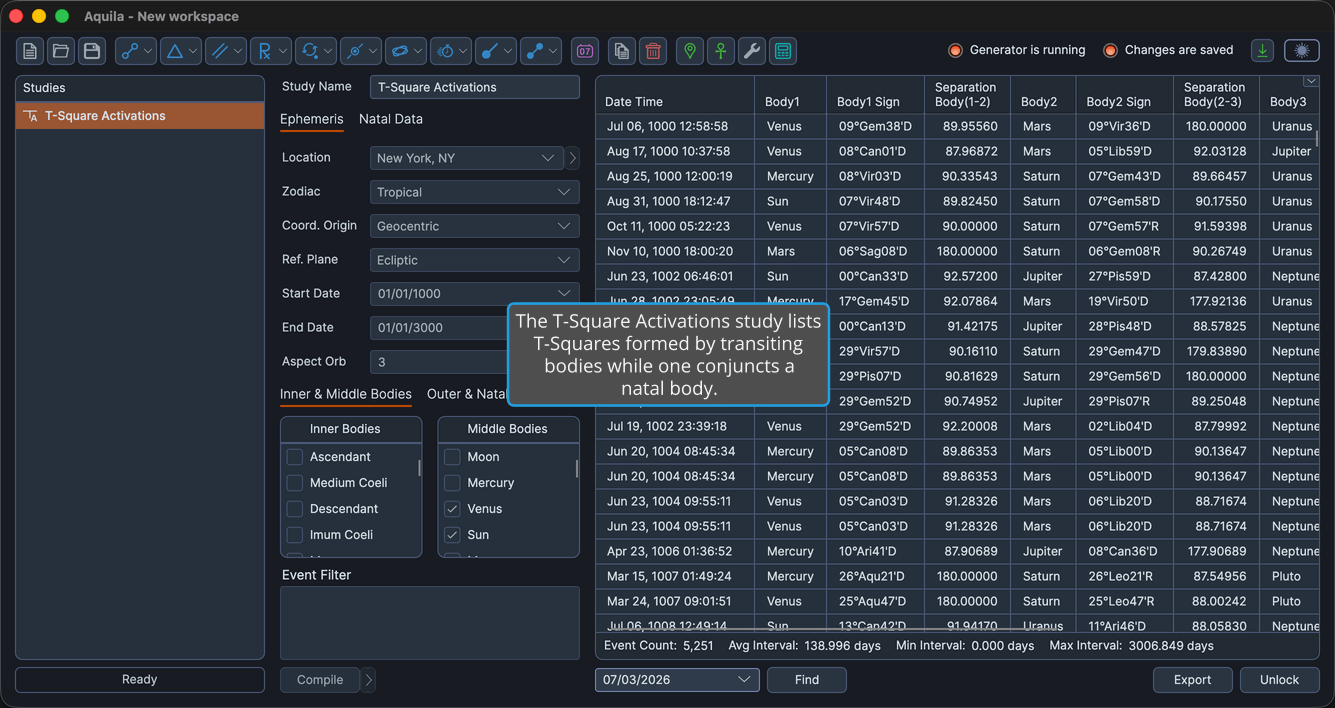Enable the Mercury checkbox in Middle Bodies
The height and width of the screenshot is (708, 1335).
tap(452, 483)
